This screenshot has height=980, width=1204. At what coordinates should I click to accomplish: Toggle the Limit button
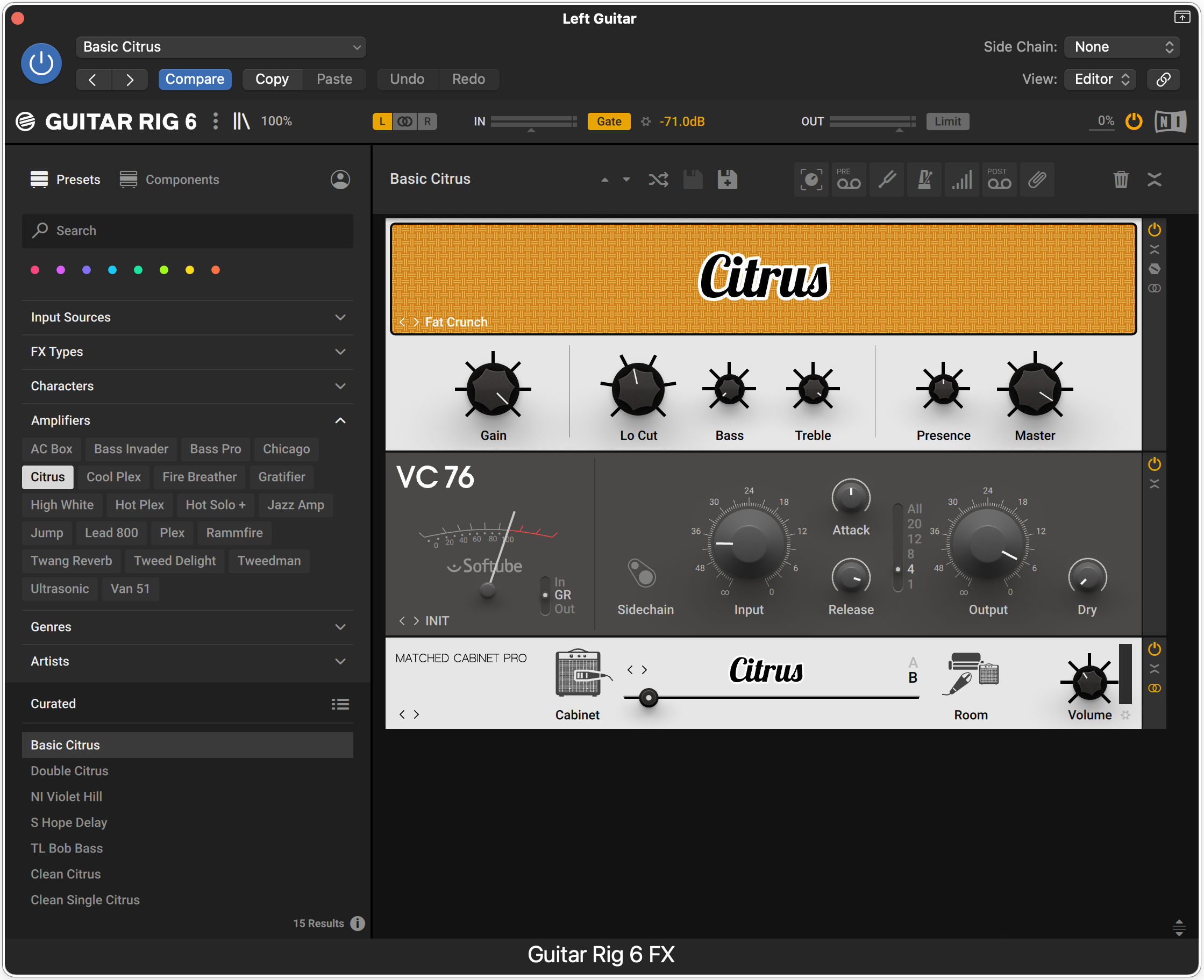coord(947,121)
